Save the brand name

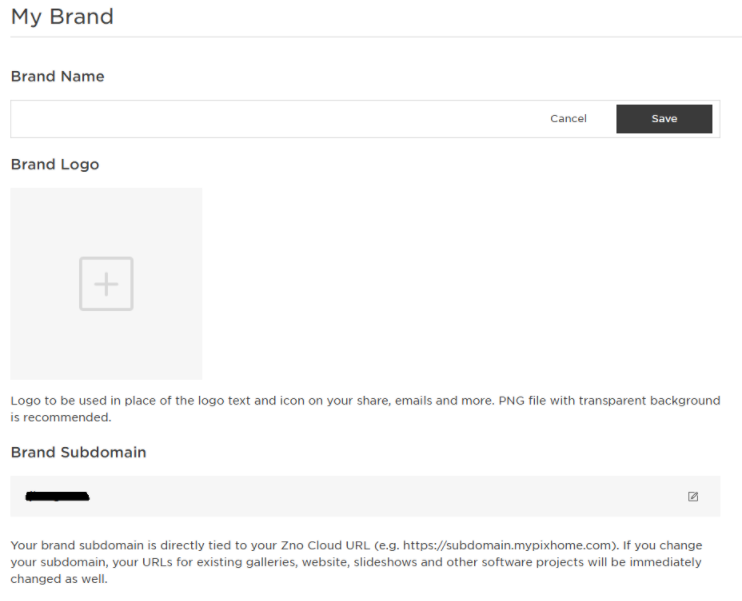664,119
